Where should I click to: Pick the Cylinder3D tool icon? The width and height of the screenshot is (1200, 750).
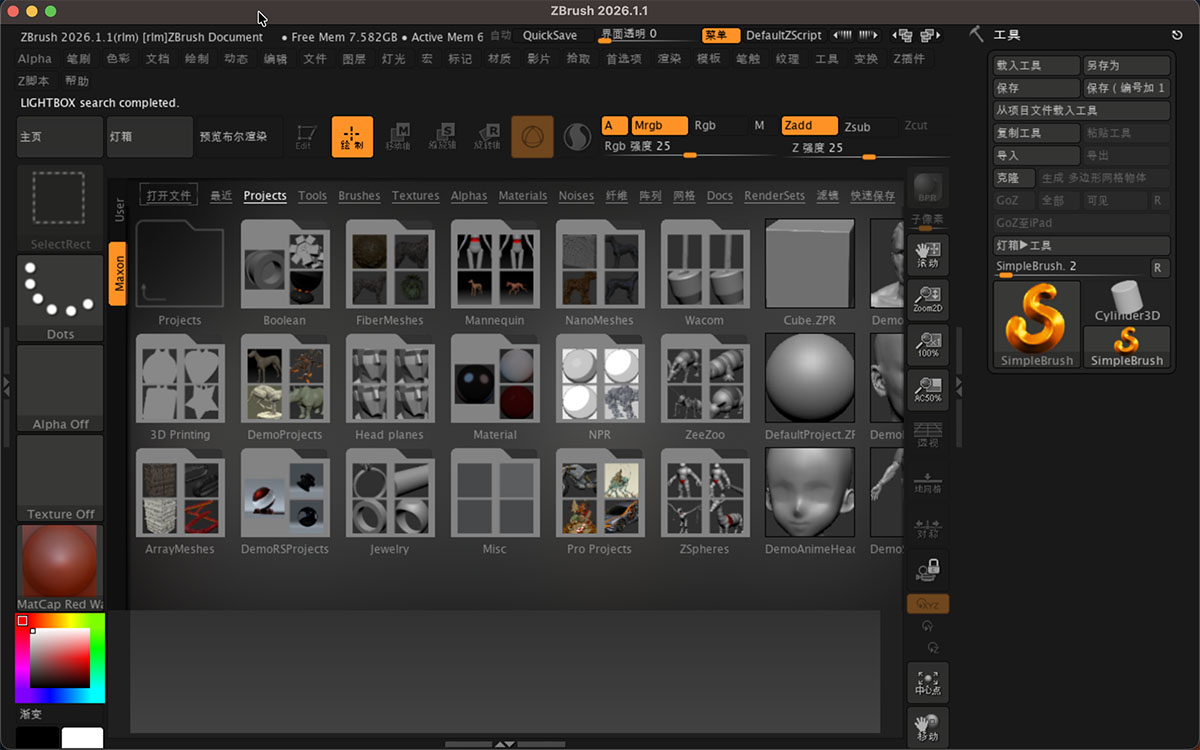coord(1127,301)
